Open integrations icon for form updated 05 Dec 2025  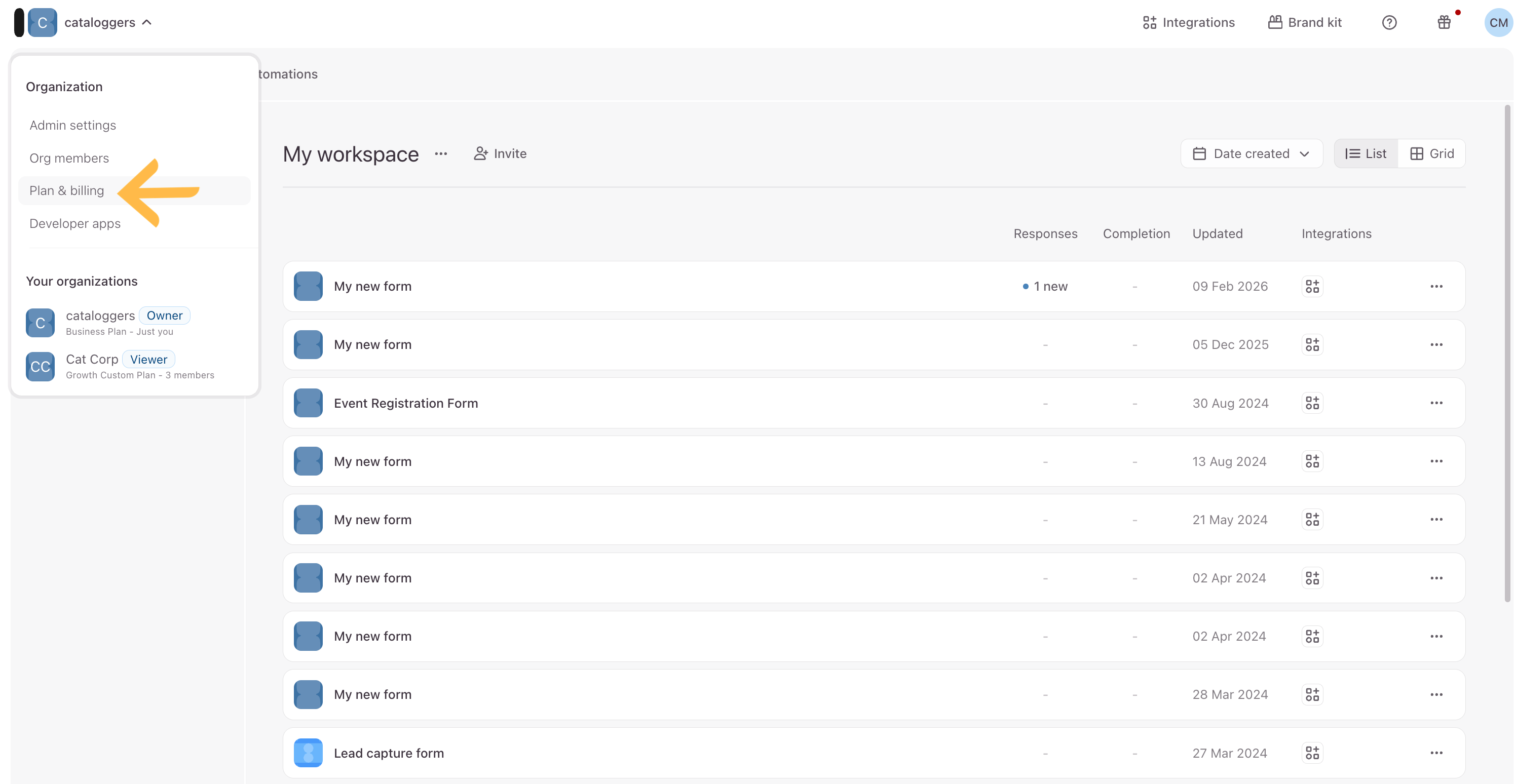(x=1312, y=344)
